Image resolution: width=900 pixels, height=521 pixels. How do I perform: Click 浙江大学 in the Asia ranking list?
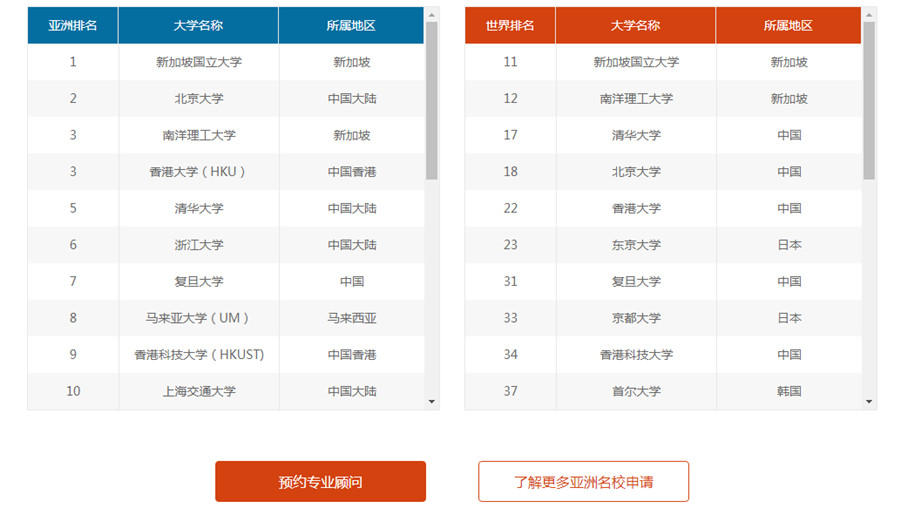click(x=198, y=245)
